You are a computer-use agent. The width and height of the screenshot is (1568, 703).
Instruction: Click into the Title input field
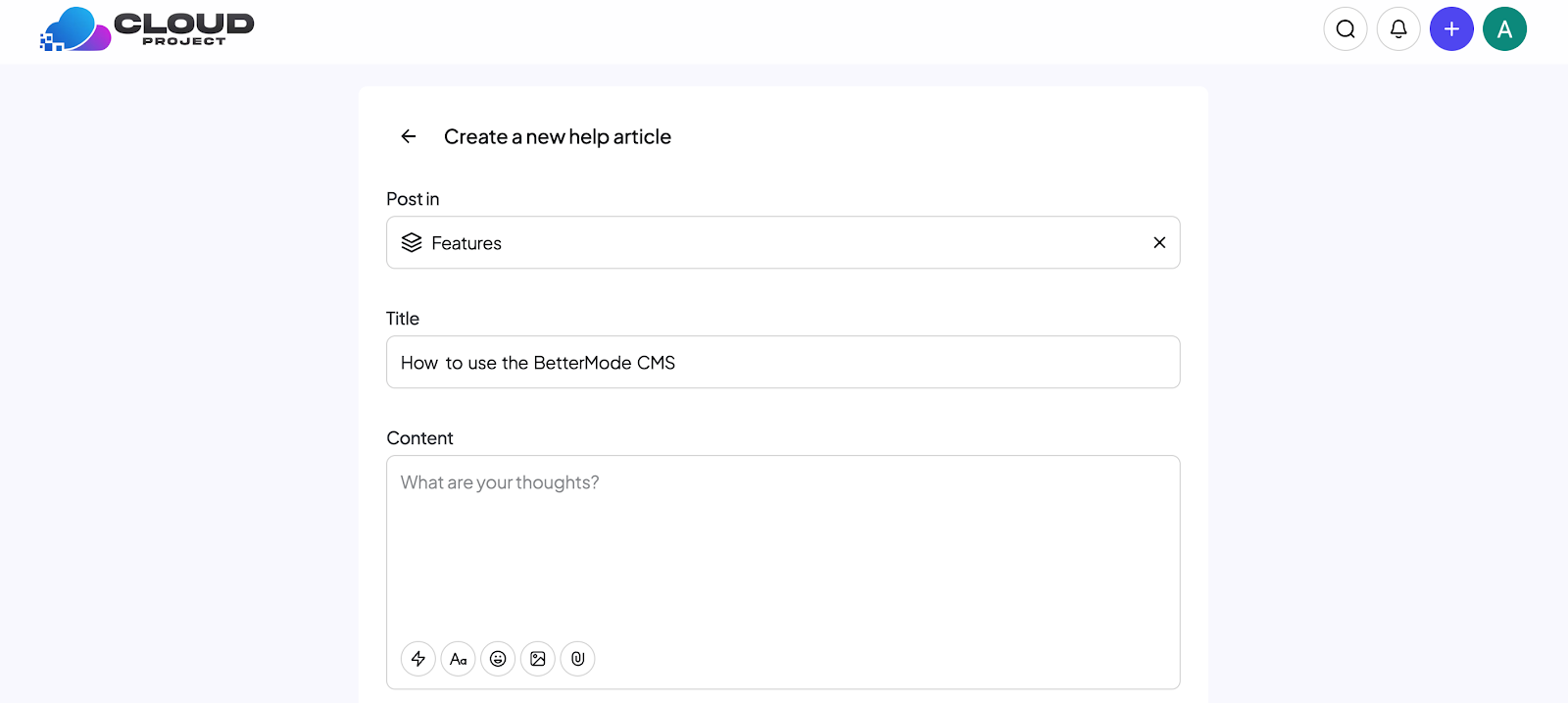click(783, 362)
